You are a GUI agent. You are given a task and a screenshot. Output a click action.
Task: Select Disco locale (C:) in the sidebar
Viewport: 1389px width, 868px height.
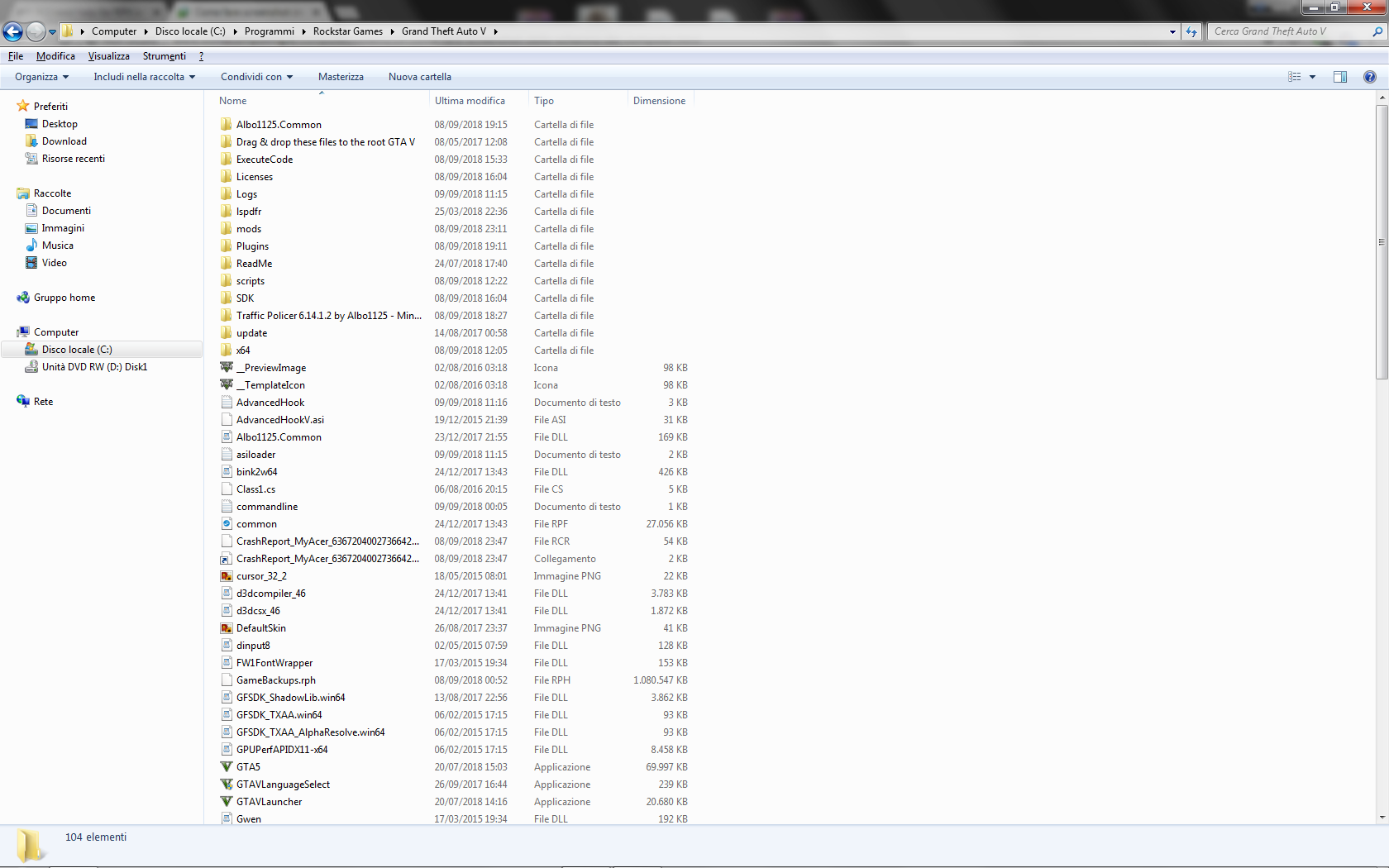pyautogui.click(x=77, y=350)
